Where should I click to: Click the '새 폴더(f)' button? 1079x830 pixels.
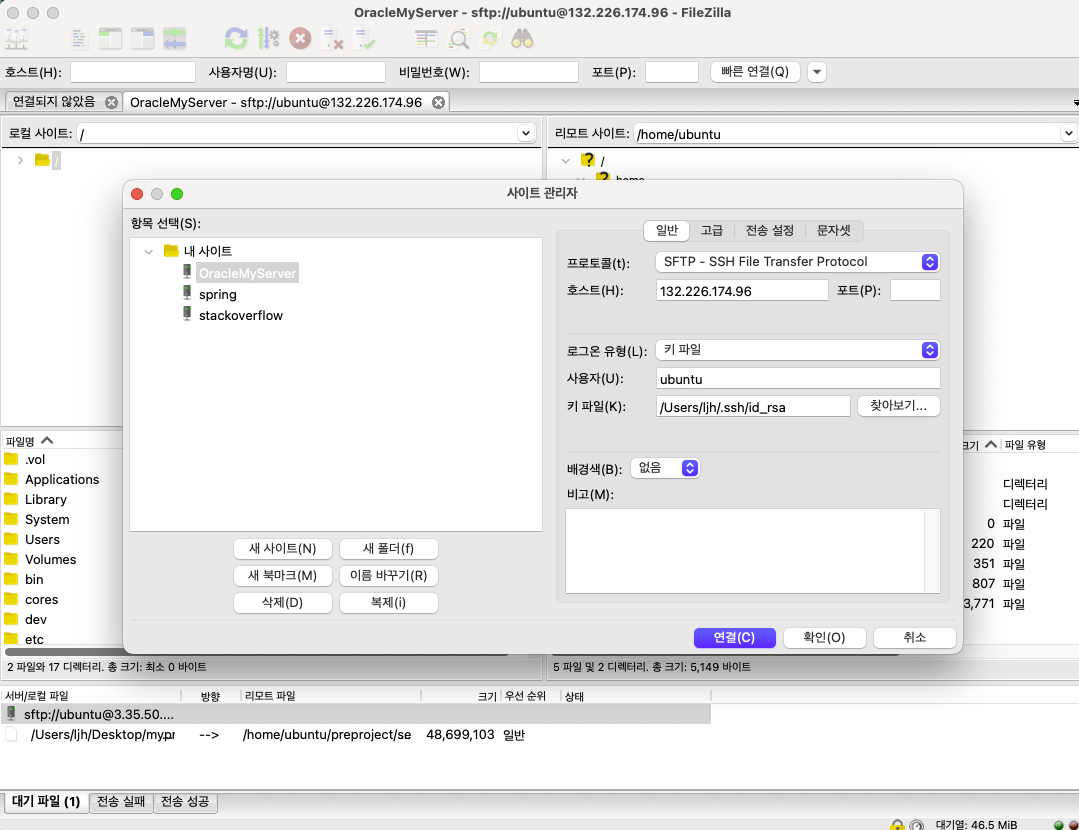pyautogui.click(x=389, y=549)
